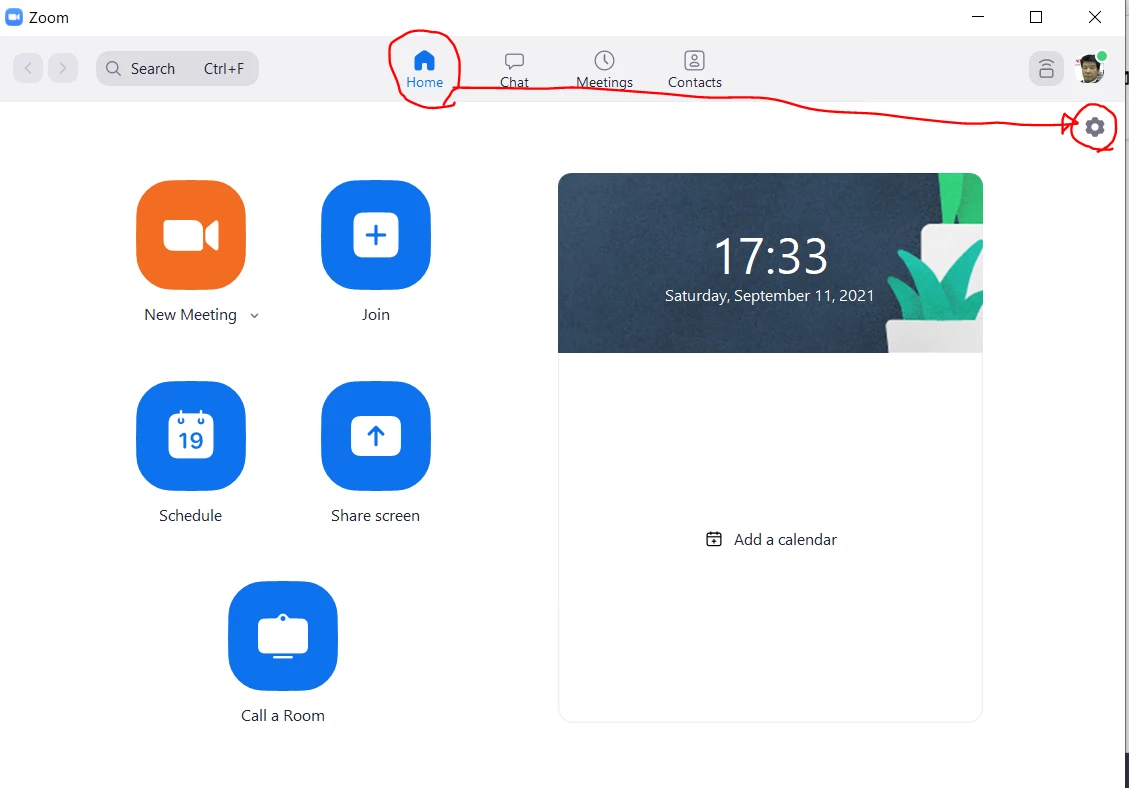Open the Contacts tab
1129x788 pixels.
pyautogui.click(x=695, y=69)
